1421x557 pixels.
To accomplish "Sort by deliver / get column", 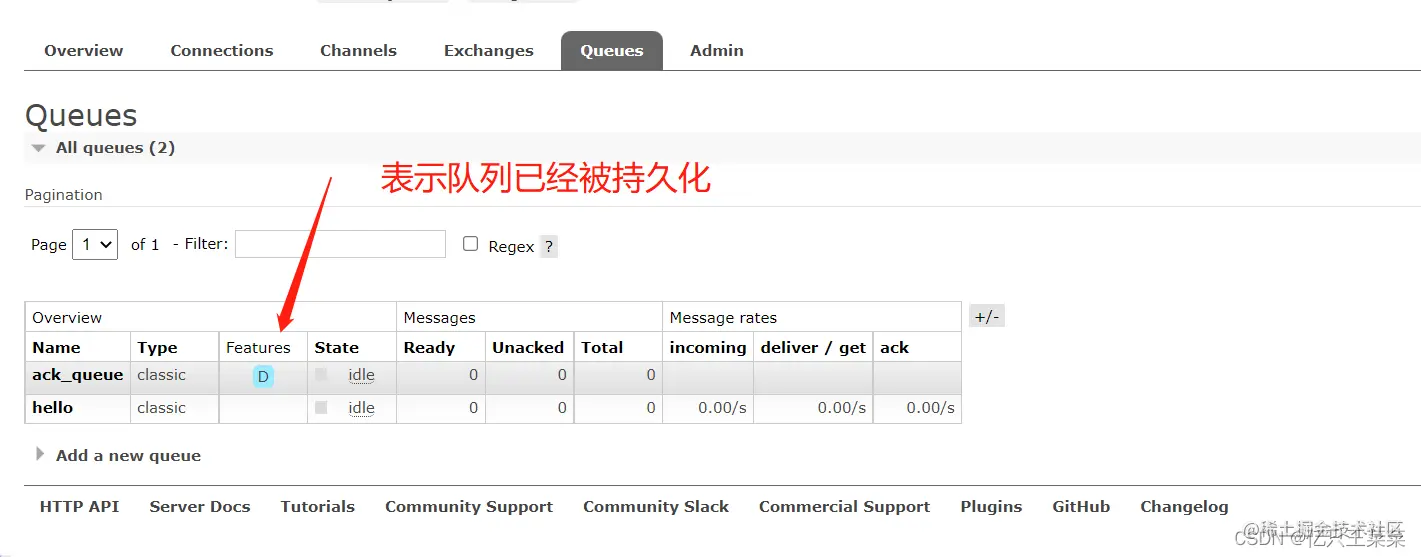I will [x=813, y=348].
